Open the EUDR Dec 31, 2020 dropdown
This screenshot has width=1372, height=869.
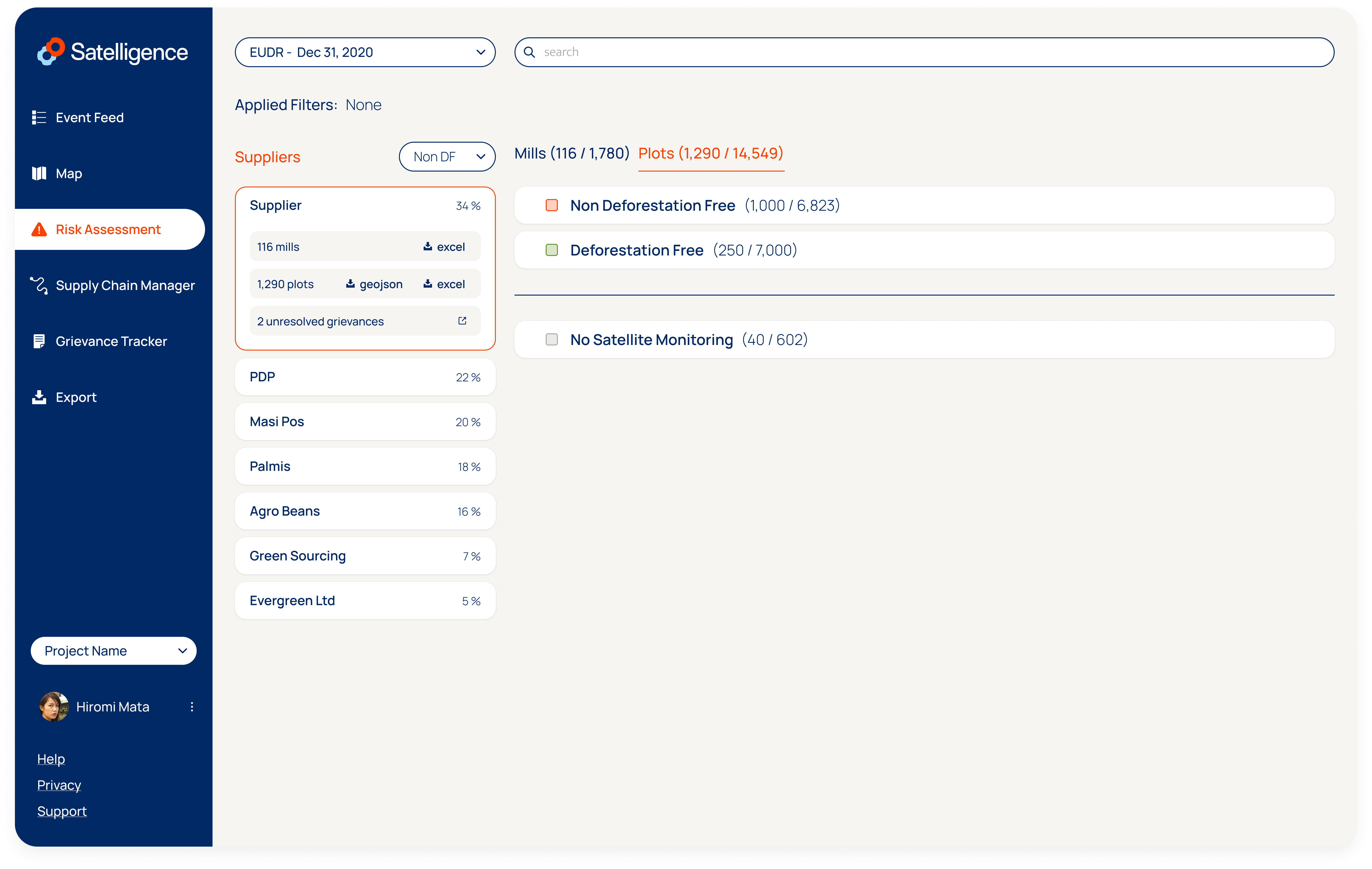click(365, 52)
